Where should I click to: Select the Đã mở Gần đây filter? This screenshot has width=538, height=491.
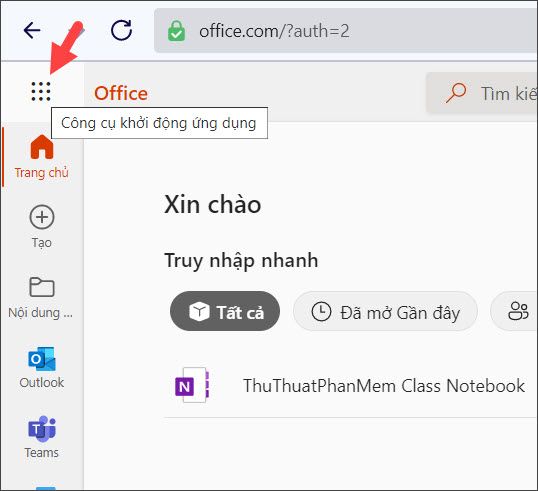[385, 311]
